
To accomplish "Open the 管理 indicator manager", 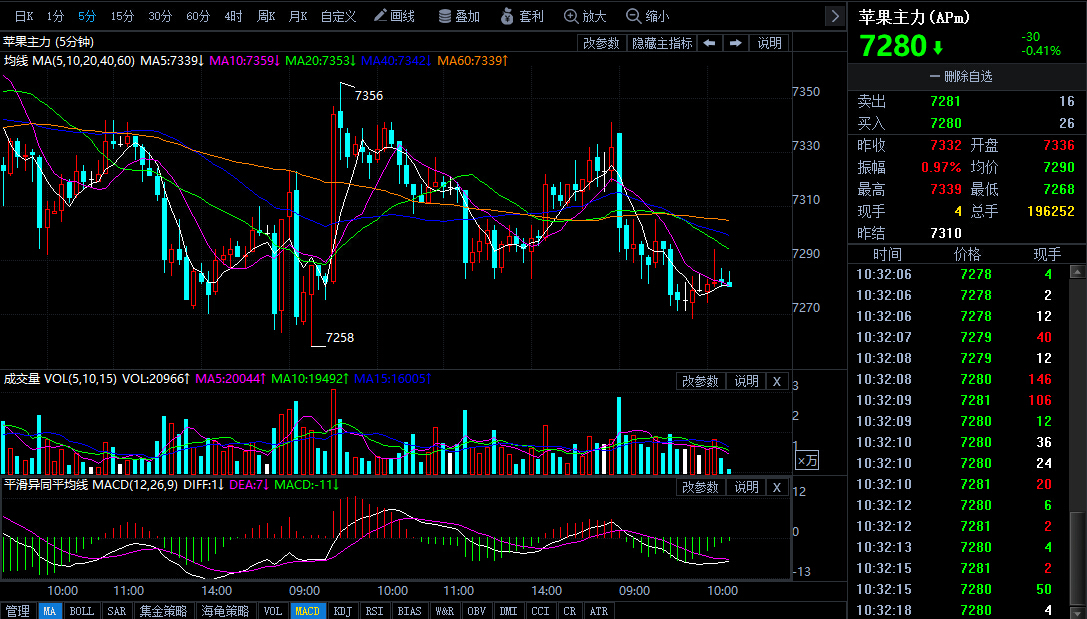I will (17, 611).
